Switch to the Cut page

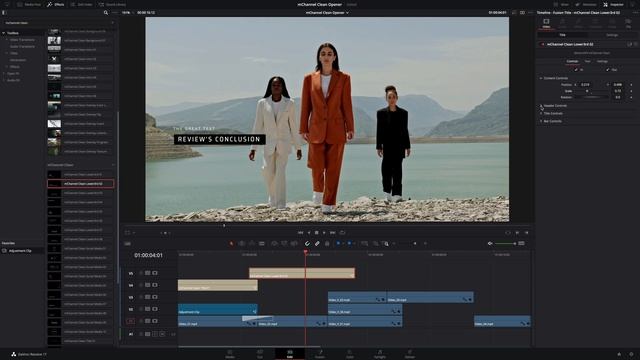(x=260, y=353)
